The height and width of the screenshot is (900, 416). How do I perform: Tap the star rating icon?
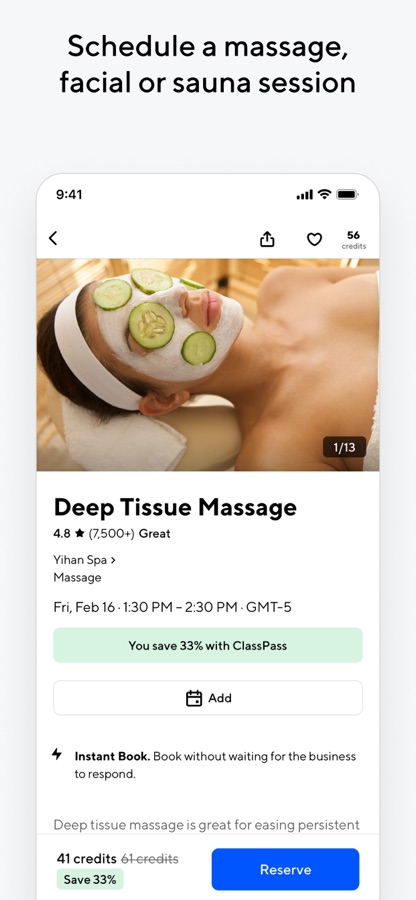pos(79,533)
